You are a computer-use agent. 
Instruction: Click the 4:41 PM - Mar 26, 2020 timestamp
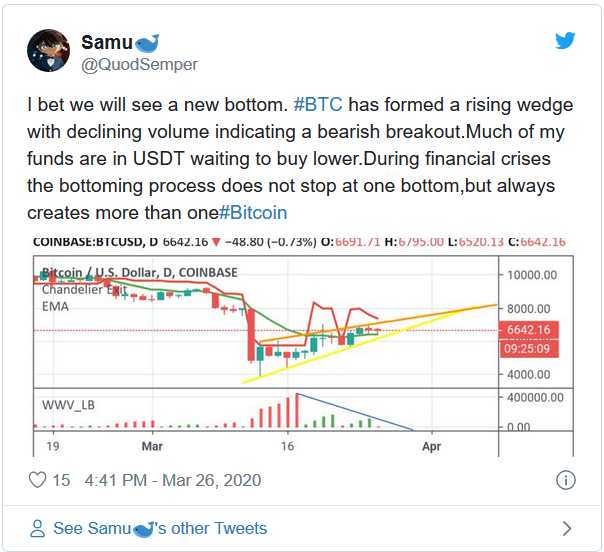(173, 480)
